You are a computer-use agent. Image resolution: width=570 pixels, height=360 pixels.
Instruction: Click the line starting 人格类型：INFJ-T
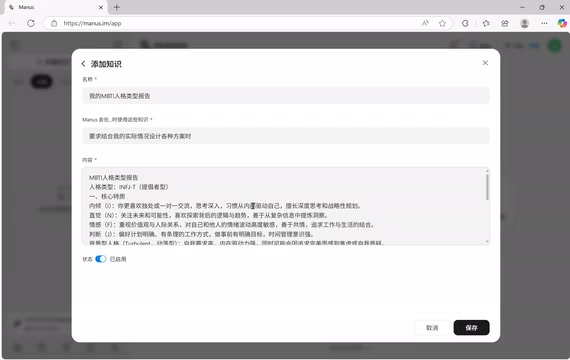tap(129, 187)
